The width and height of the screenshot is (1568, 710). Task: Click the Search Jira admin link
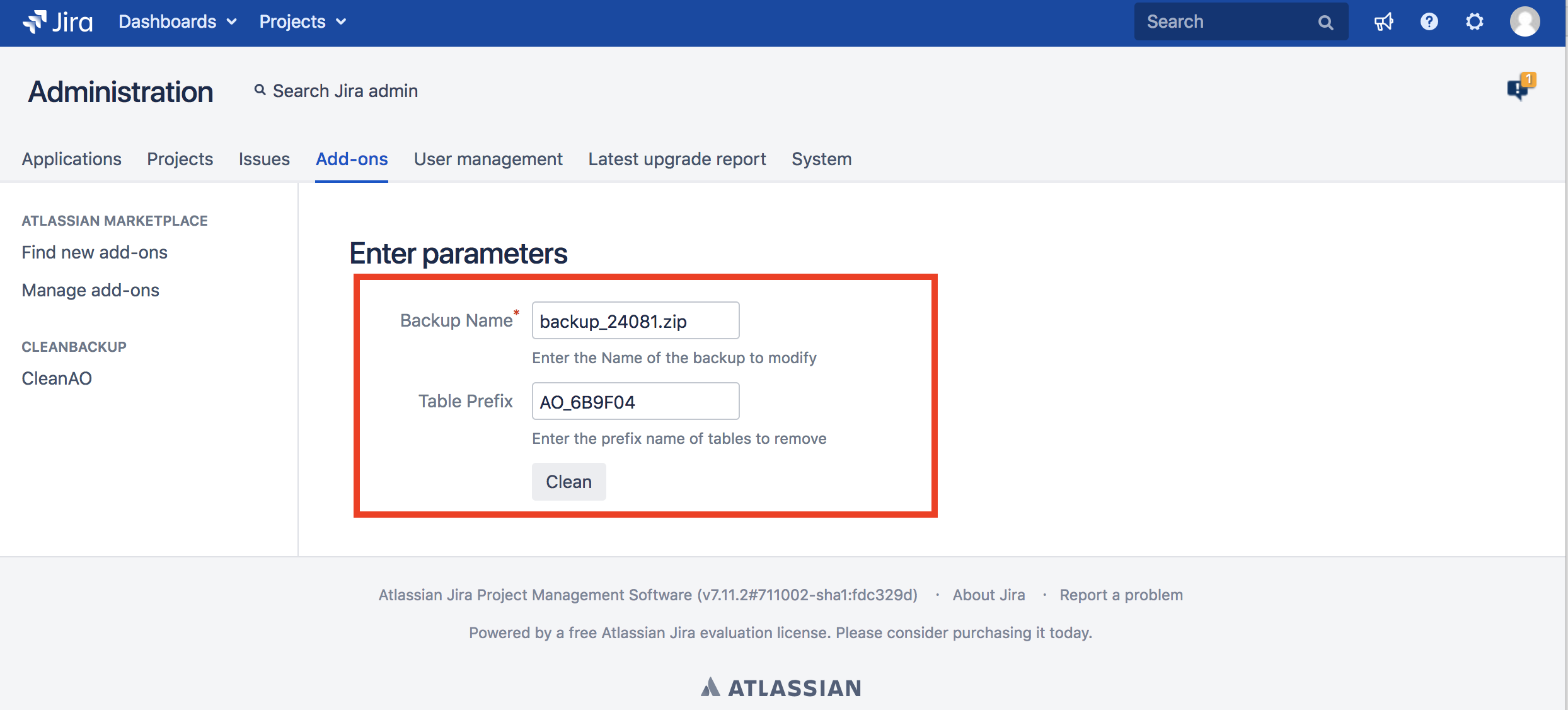click(337, 91)
